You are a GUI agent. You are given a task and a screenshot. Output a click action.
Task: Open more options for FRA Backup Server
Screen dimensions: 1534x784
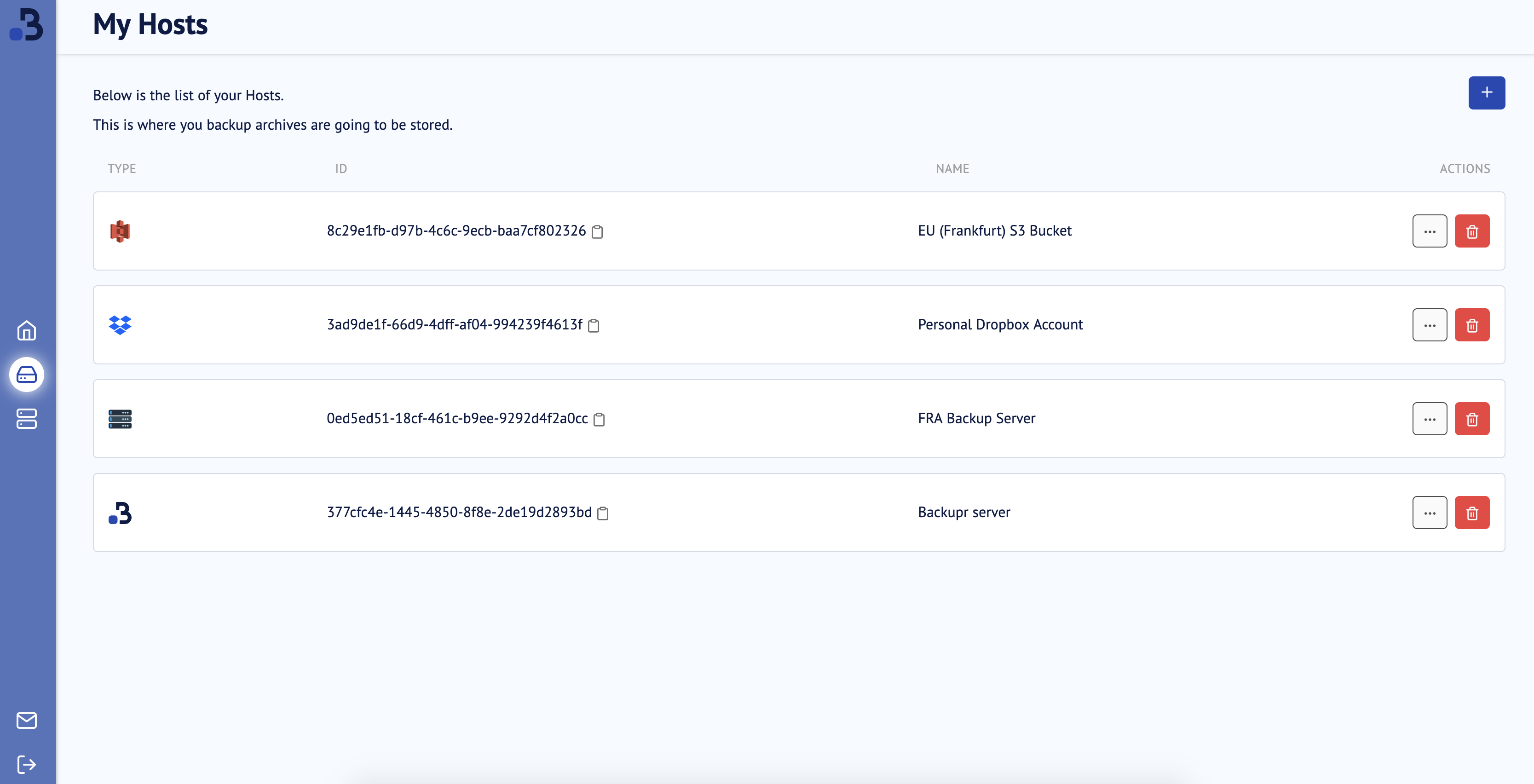point(1430,419)
